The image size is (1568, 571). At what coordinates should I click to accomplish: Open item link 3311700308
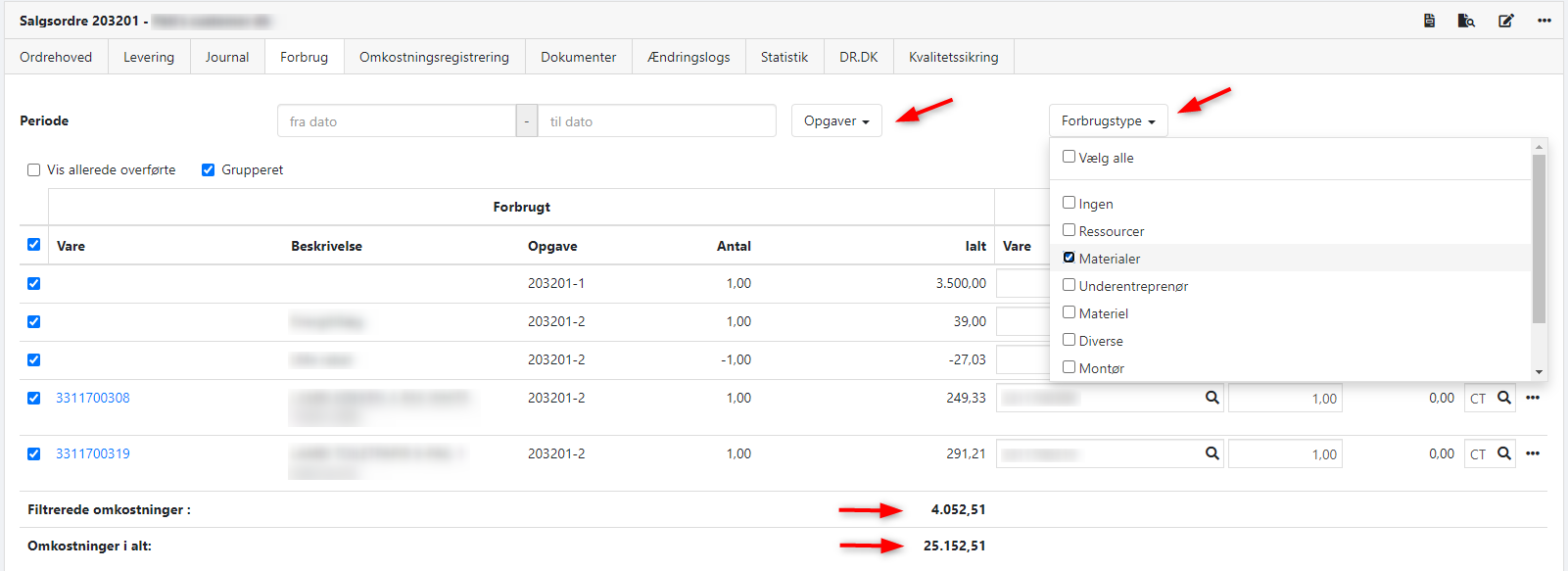(x=93, y=398)
